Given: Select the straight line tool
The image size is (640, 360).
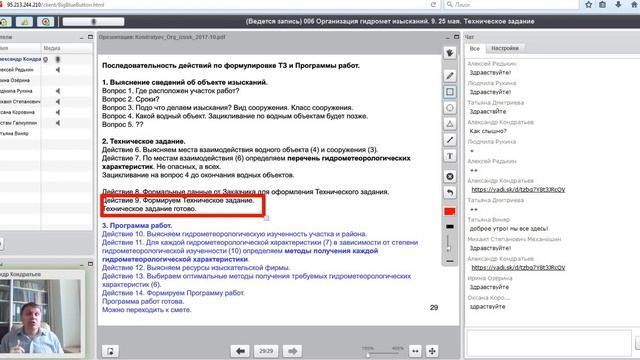Looking at the screenshot, I should point(450,140).
